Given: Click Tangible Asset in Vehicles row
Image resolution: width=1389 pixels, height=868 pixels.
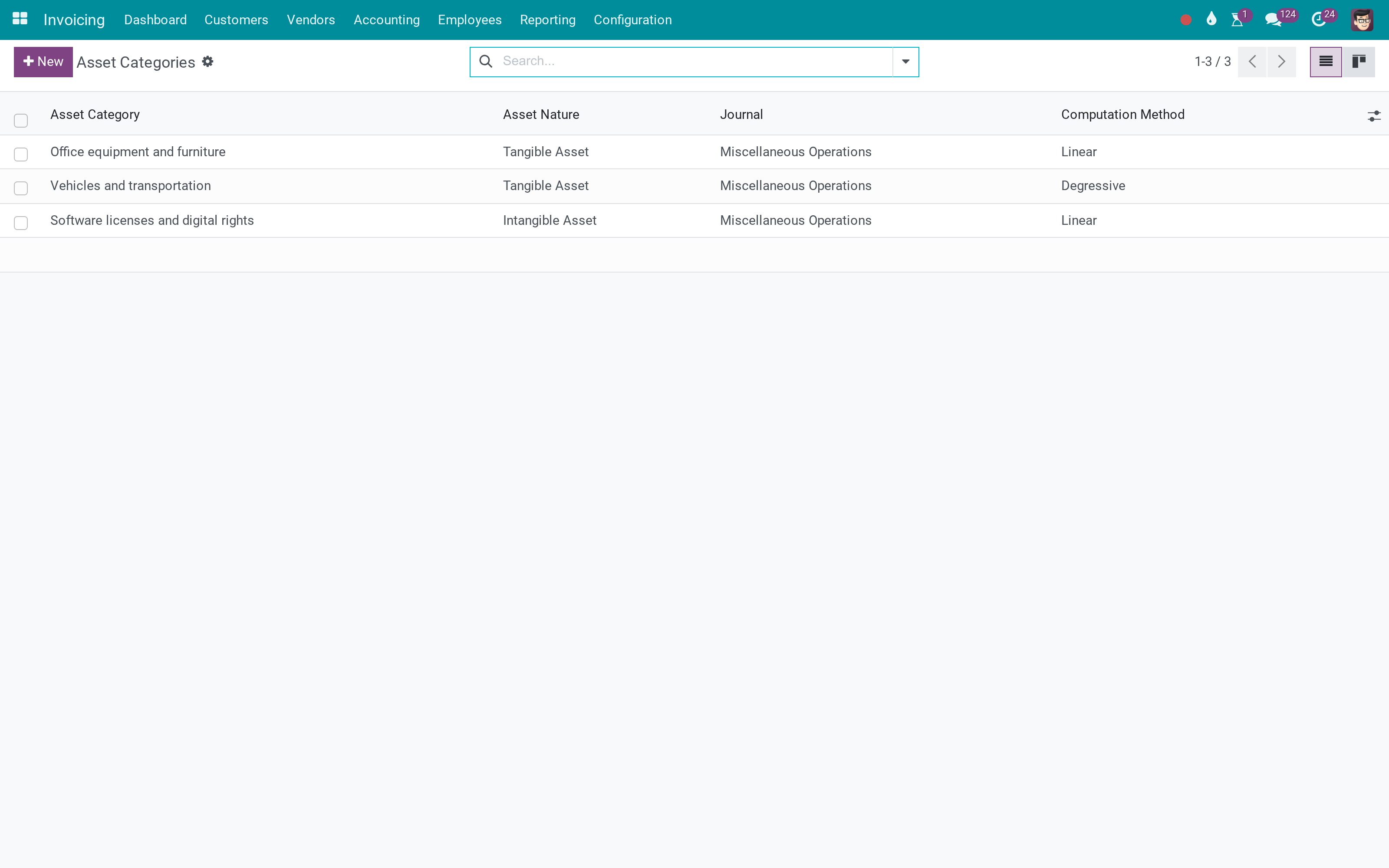Looking at the screenshot, I should pyautogui.click(x=545, y=185).
